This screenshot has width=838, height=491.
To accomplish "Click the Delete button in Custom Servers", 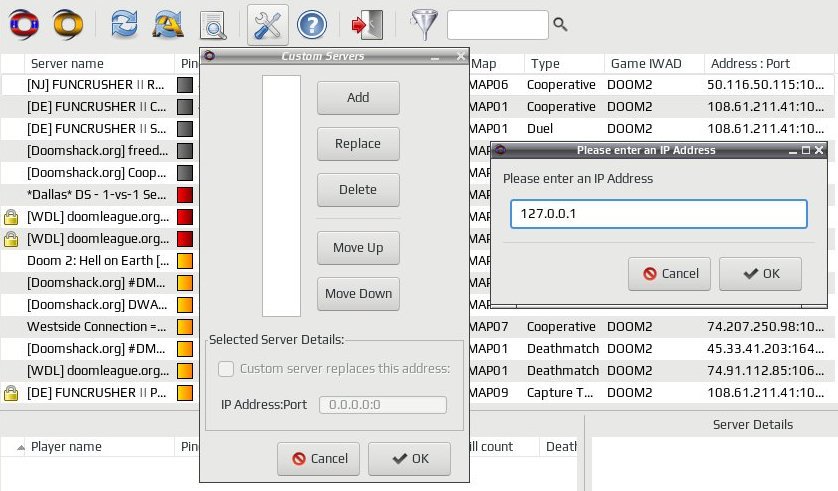I will (x=358, y=190).
